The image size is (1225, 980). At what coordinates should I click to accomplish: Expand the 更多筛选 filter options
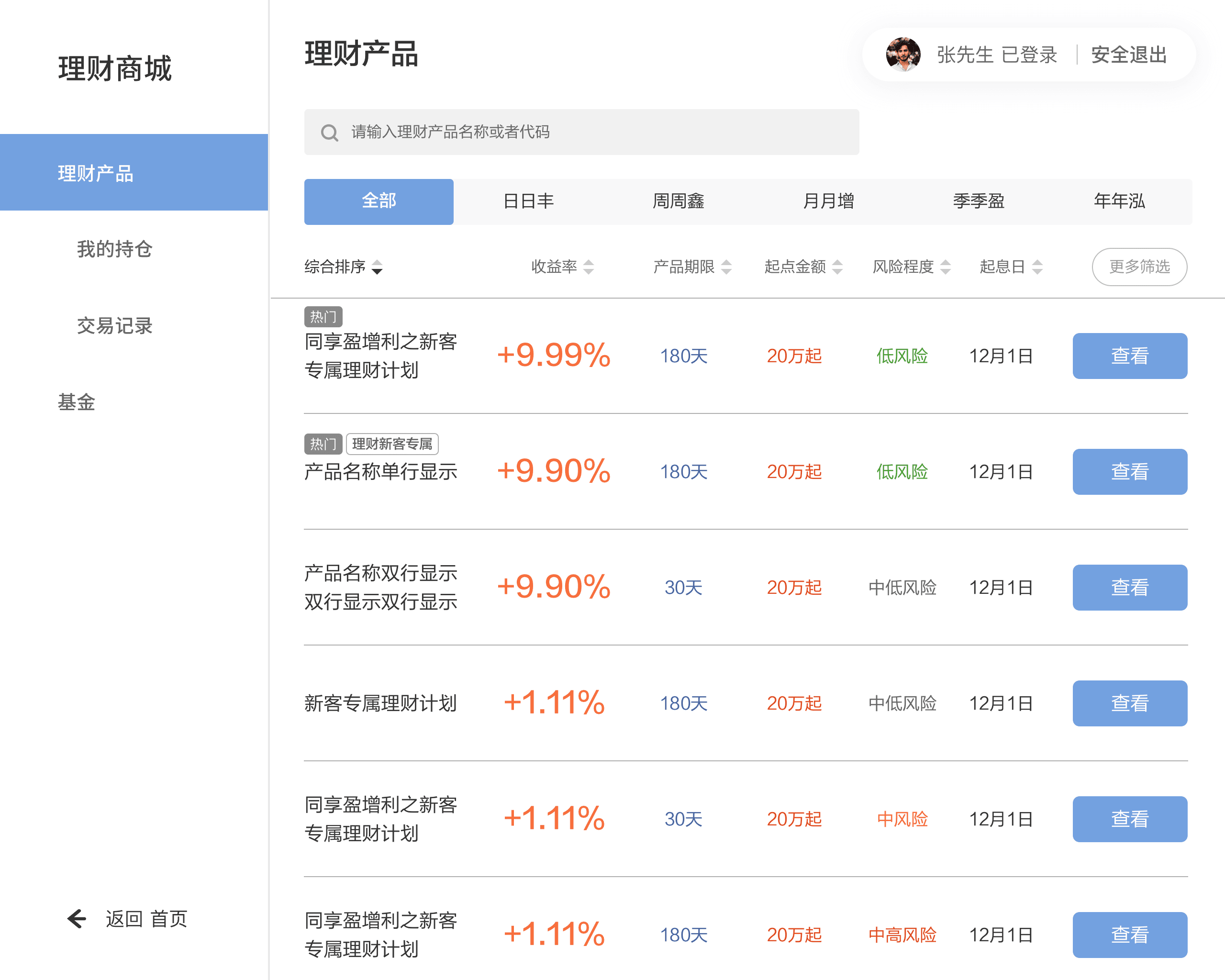point(1139,267)
